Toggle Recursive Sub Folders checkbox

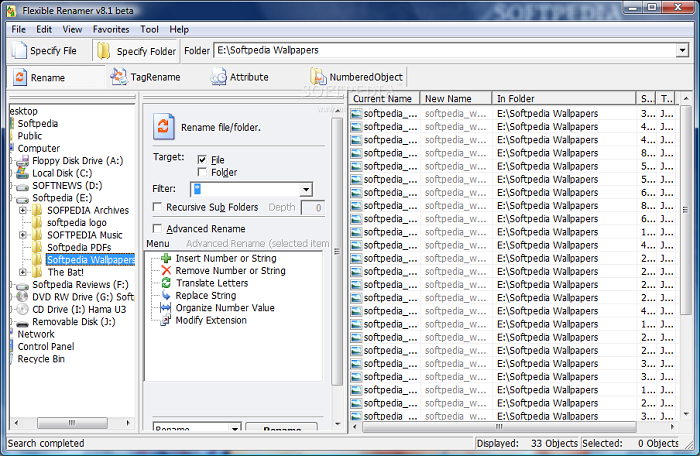[158, 208]
